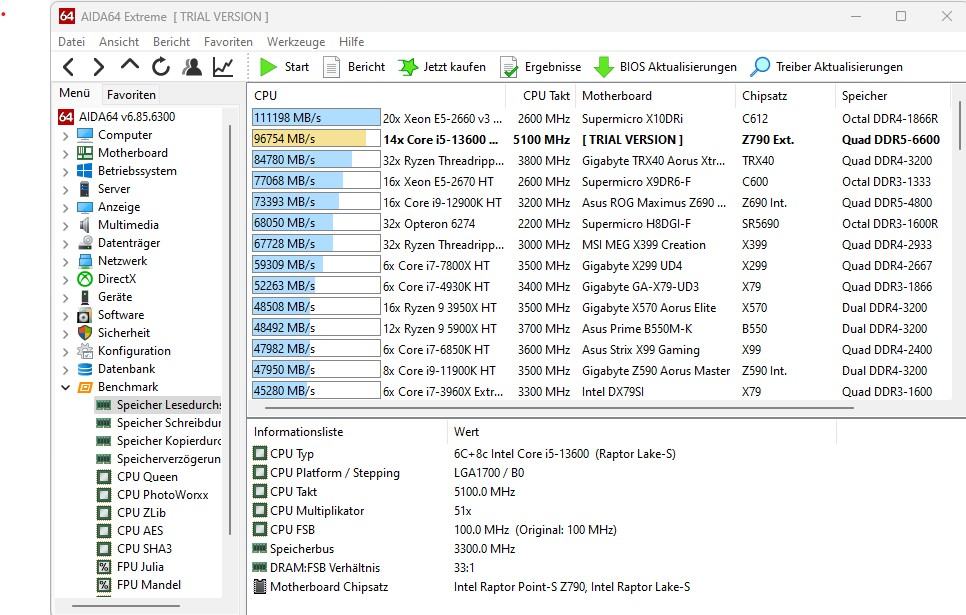The image size is (966, 615).
Task: Select the Netzwerk network icon
Action: [x=85, y=261]
